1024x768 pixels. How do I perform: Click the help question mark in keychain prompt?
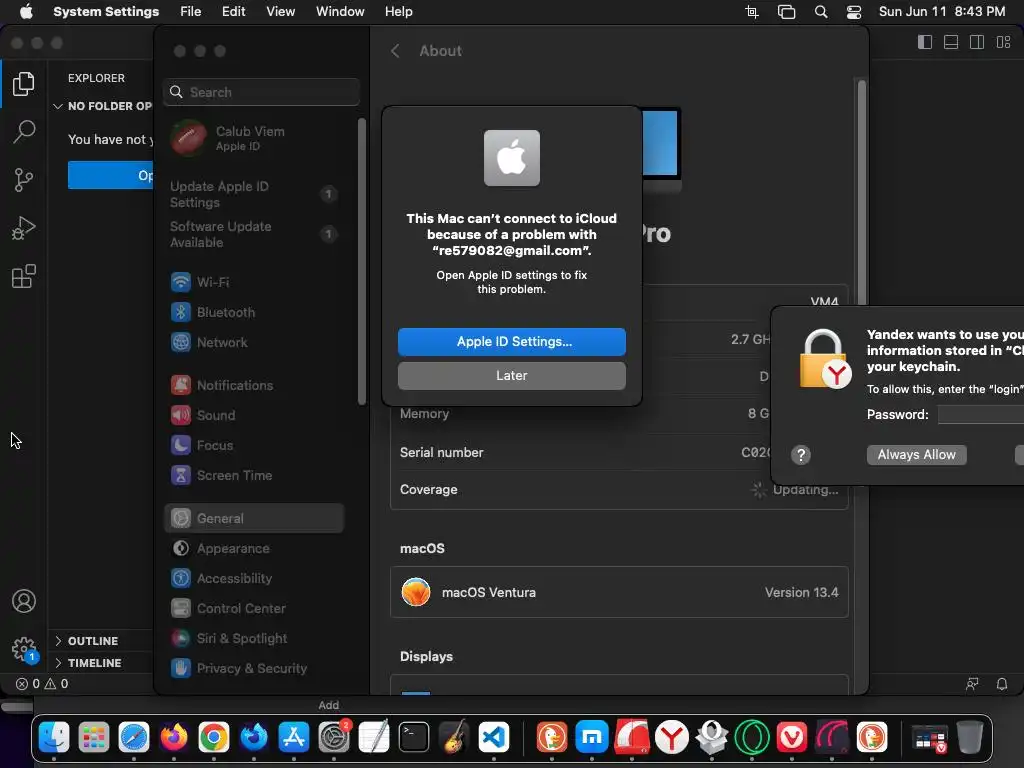[801, 455]
